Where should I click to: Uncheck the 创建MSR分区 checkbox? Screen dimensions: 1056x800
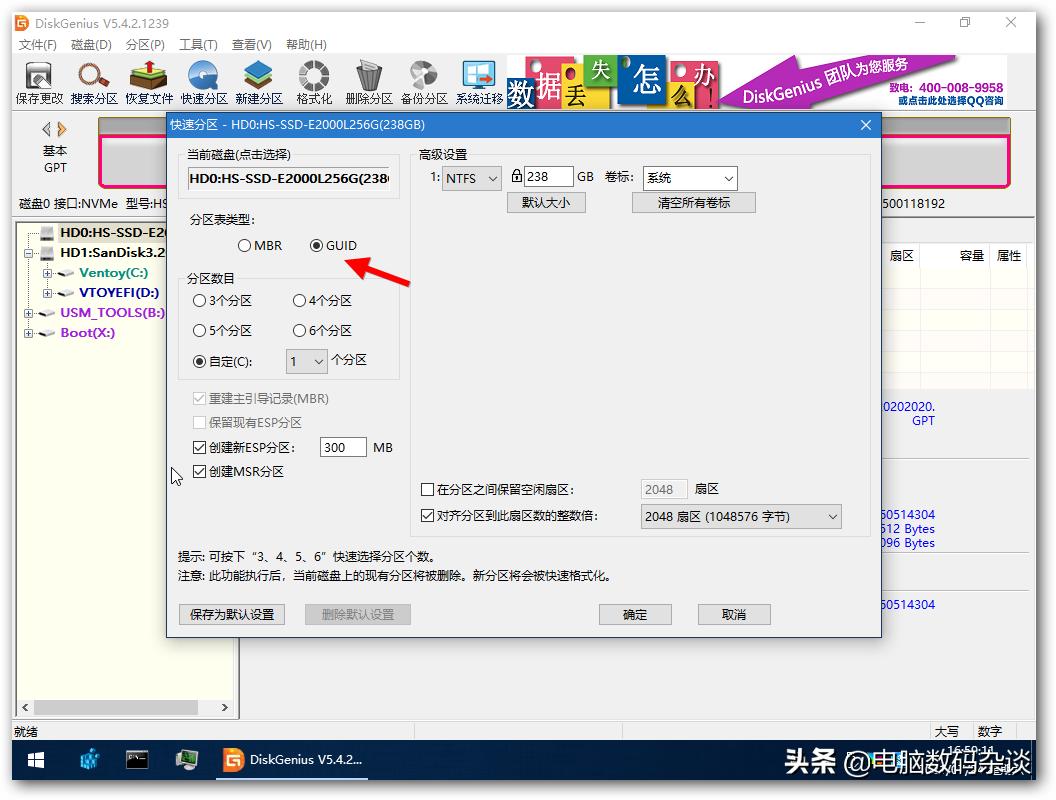[199, 471]
